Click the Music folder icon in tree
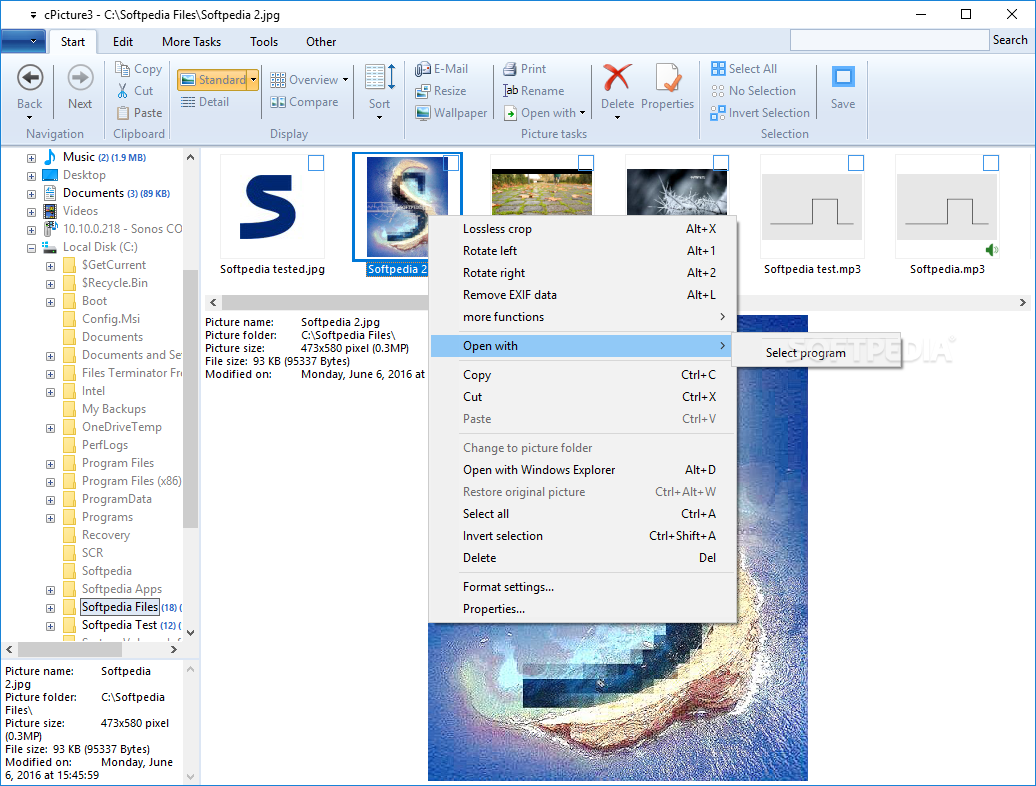The width and height of the screenshot is (1036, 786). [50, 157]
